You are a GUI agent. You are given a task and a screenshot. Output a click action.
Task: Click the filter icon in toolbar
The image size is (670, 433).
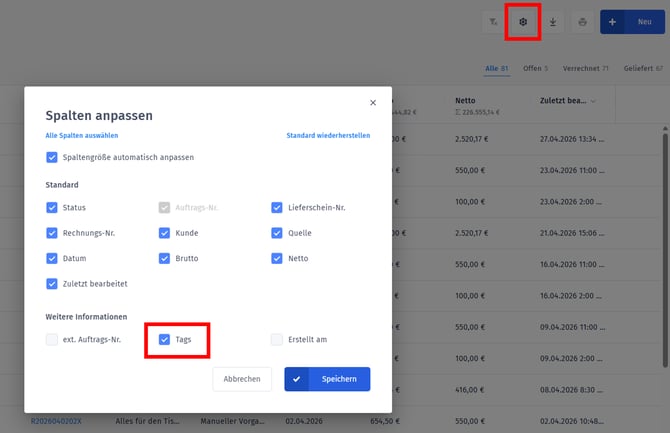pyautogui.click(x=494, y=22)
